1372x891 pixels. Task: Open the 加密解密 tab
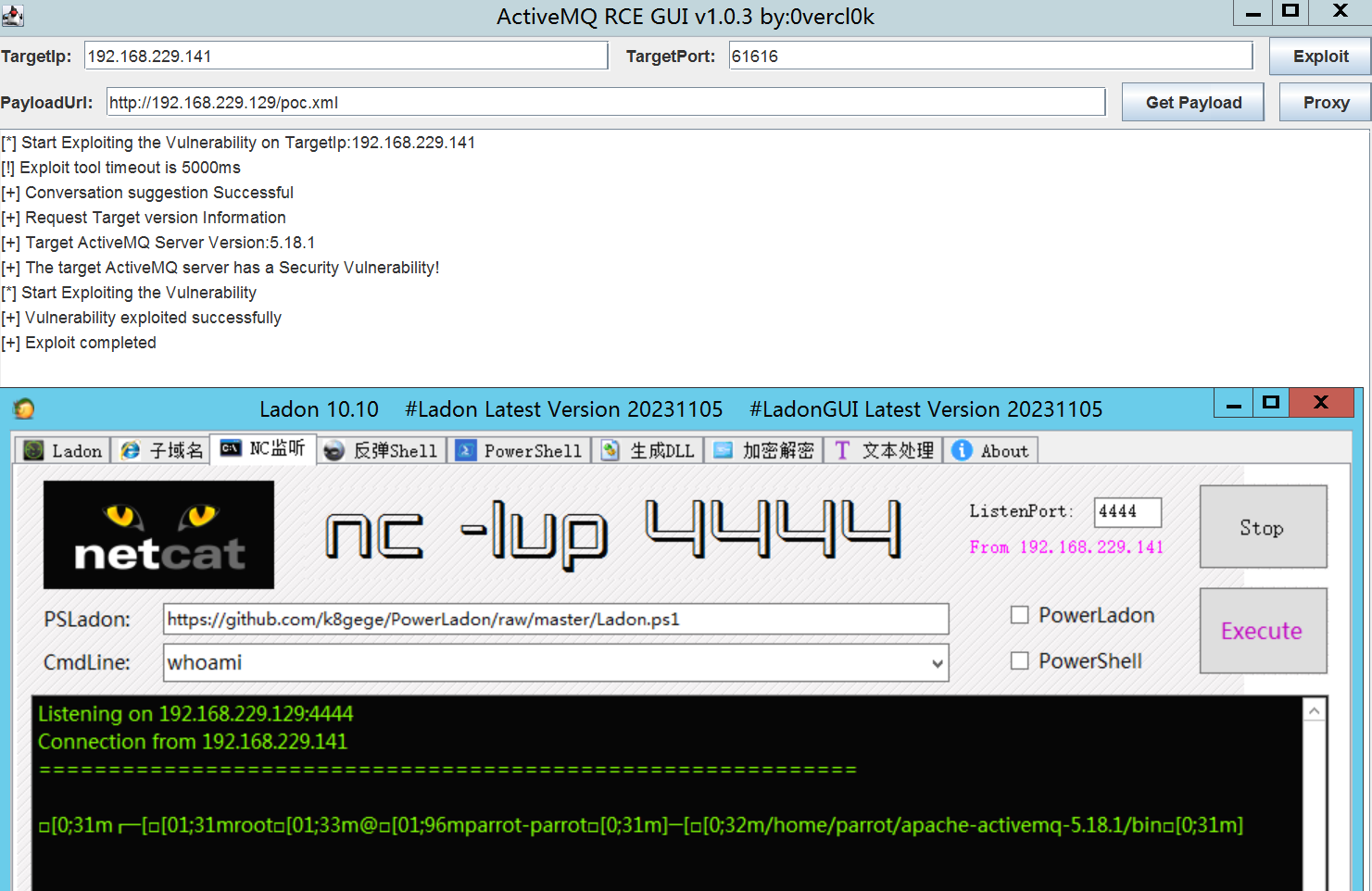pyautogui.click(x=764, y=450)
